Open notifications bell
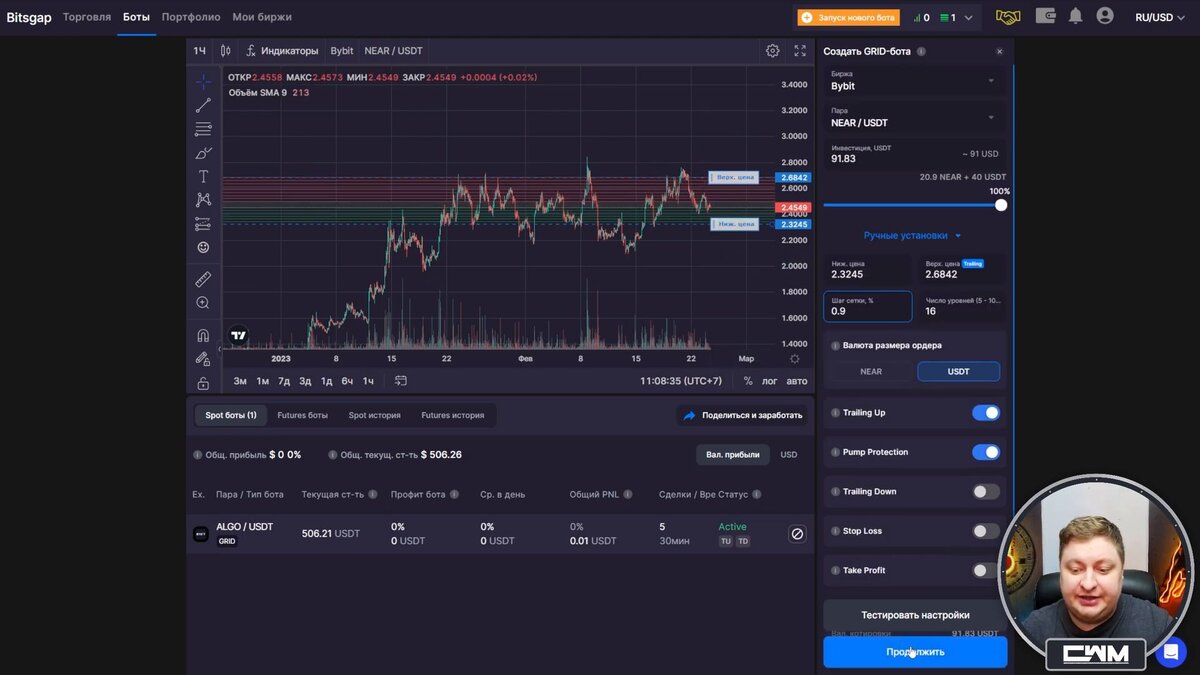 [x=1076, y=16]
